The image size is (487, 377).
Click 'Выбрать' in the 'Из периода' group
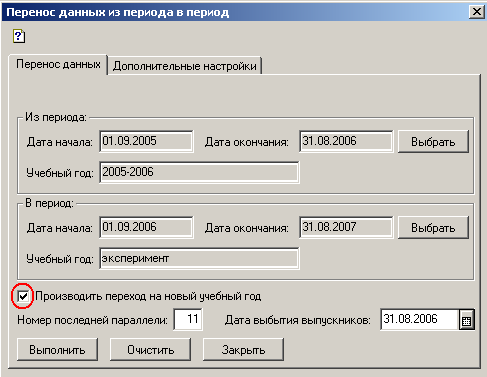[433, 142]
